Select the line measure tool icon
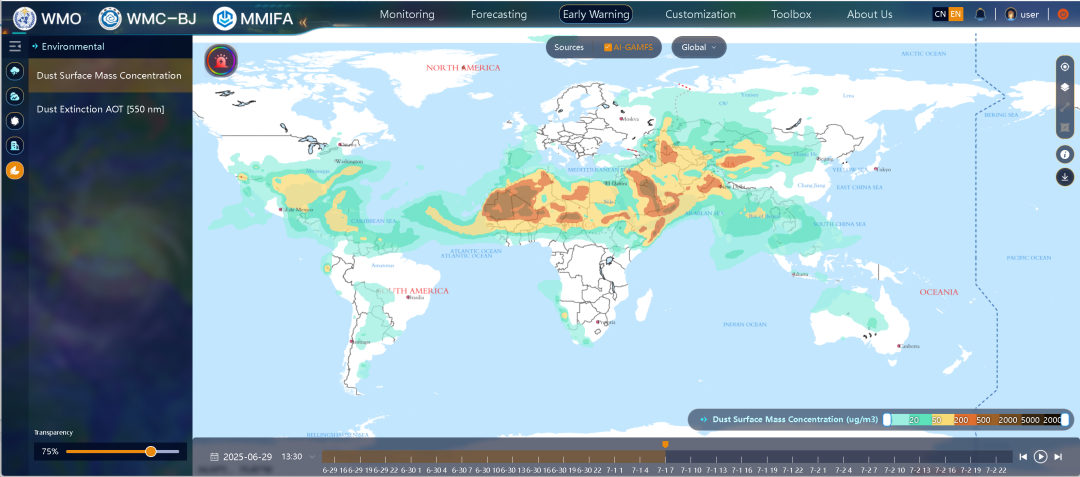Screen dimensions: 1080x477 coord(1065,107)
